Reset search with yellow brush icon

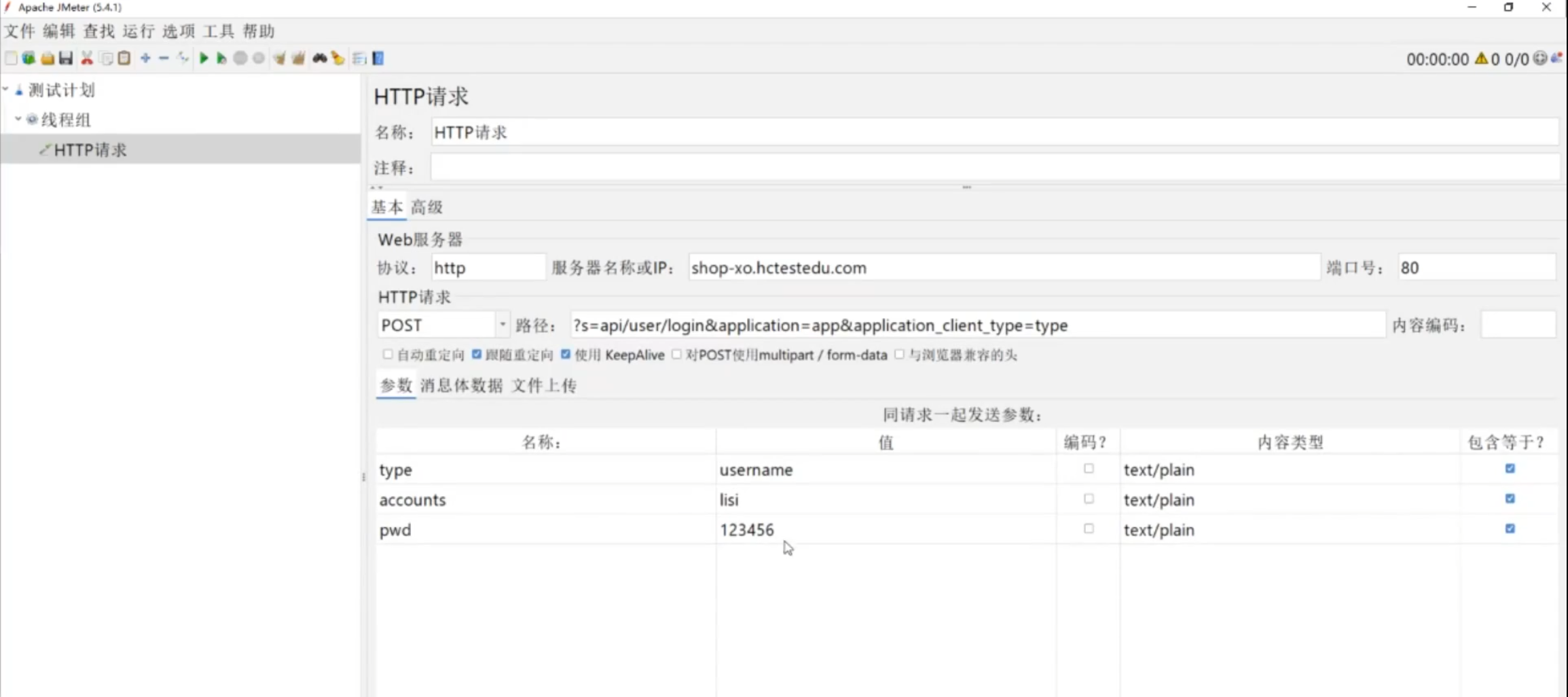click(x=338, y=58)
